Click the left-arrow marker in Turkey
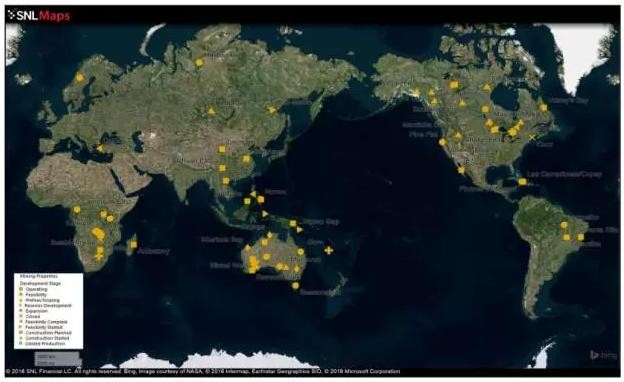 point(101,149)
